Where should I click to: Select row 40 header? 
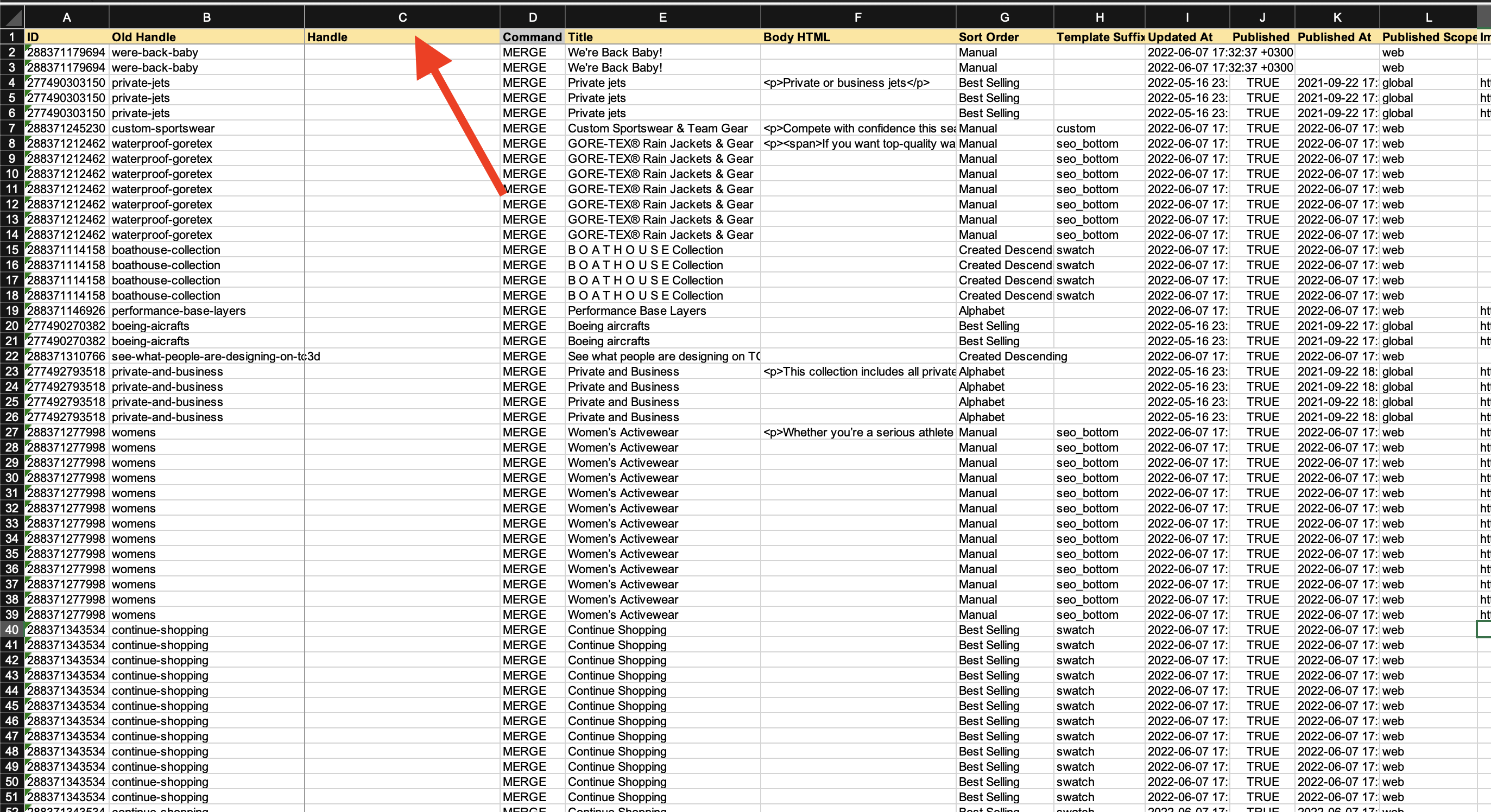coord(11,630)
